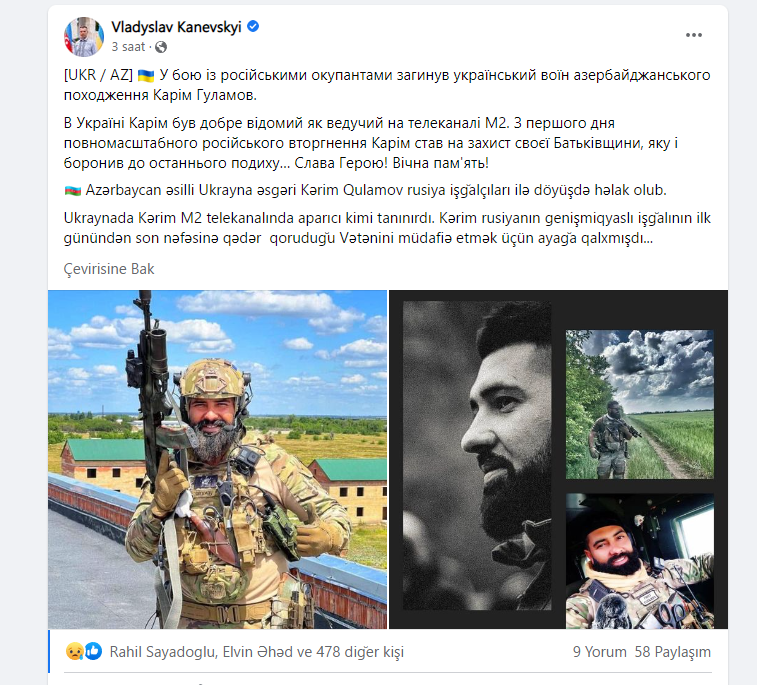Open the soldier holding rifle photo

[218, 459]
